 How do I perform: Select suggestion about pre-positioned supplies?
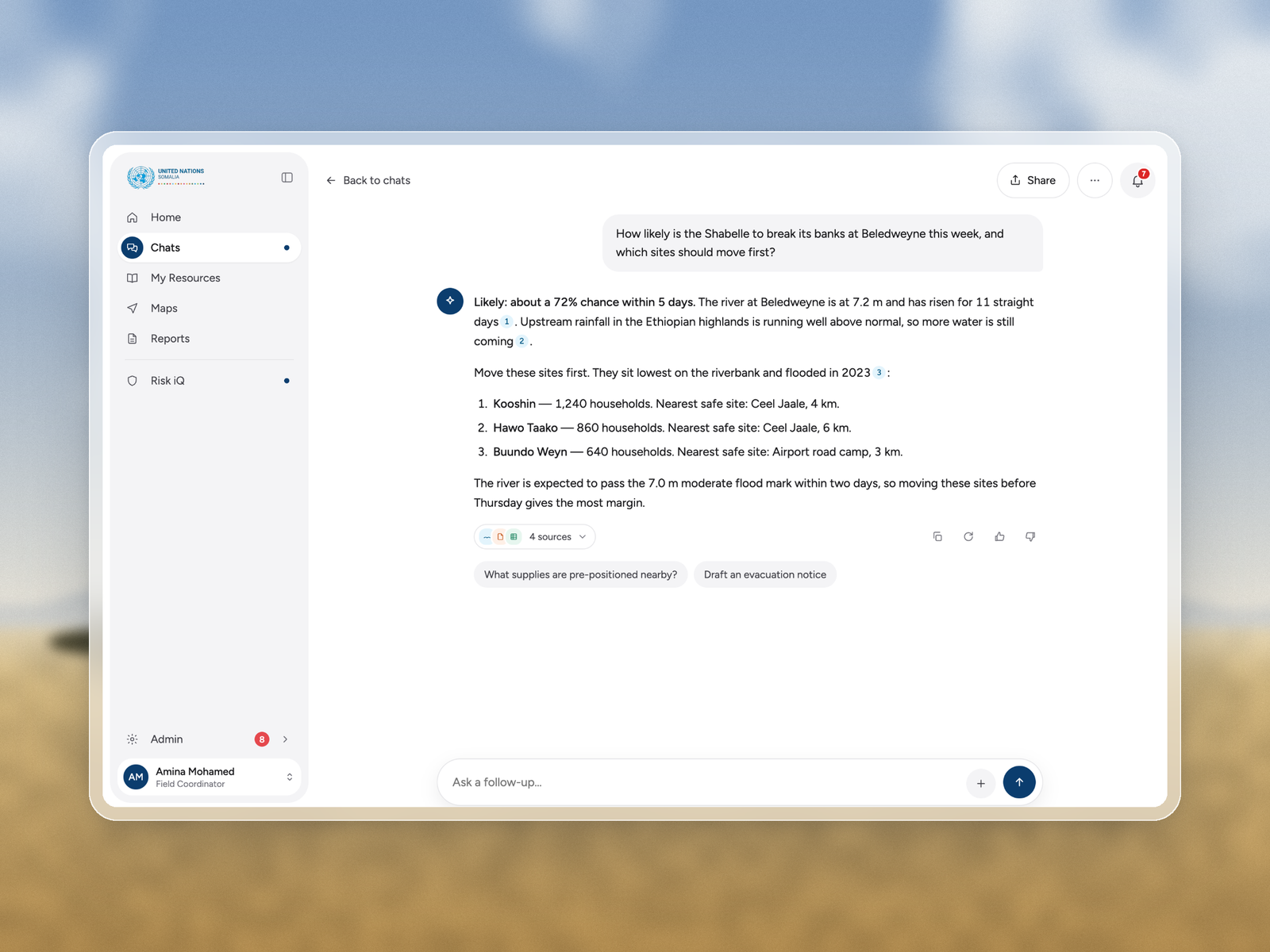581,574
